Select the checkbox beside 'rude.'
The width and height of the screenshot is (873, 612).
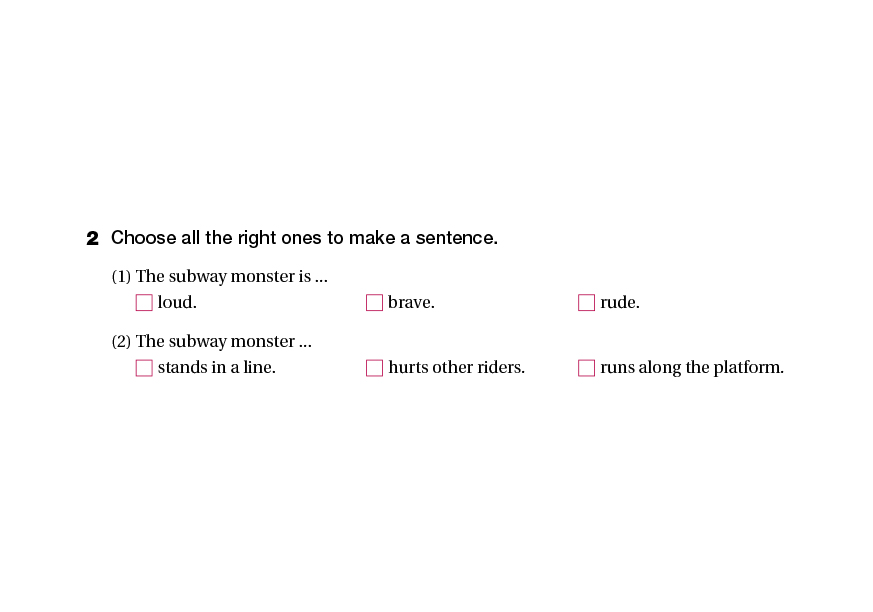click(x=587, y=302)
